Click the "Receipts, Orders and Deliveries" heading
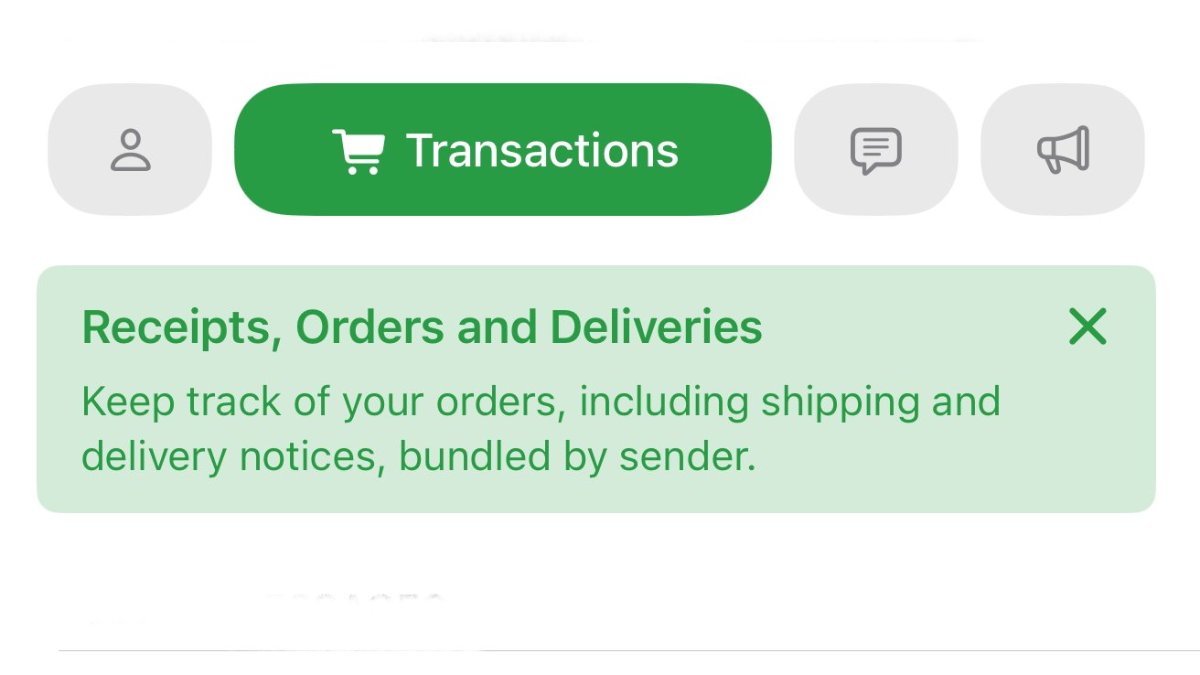Image resolution: width=1200 pixels, height=675 pixels. pyautogui.click(x=422, y=327)
